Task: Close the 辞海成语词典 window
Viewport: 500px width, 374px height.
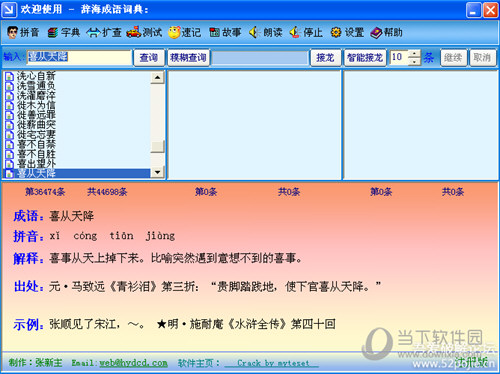Action: [490, 10]
